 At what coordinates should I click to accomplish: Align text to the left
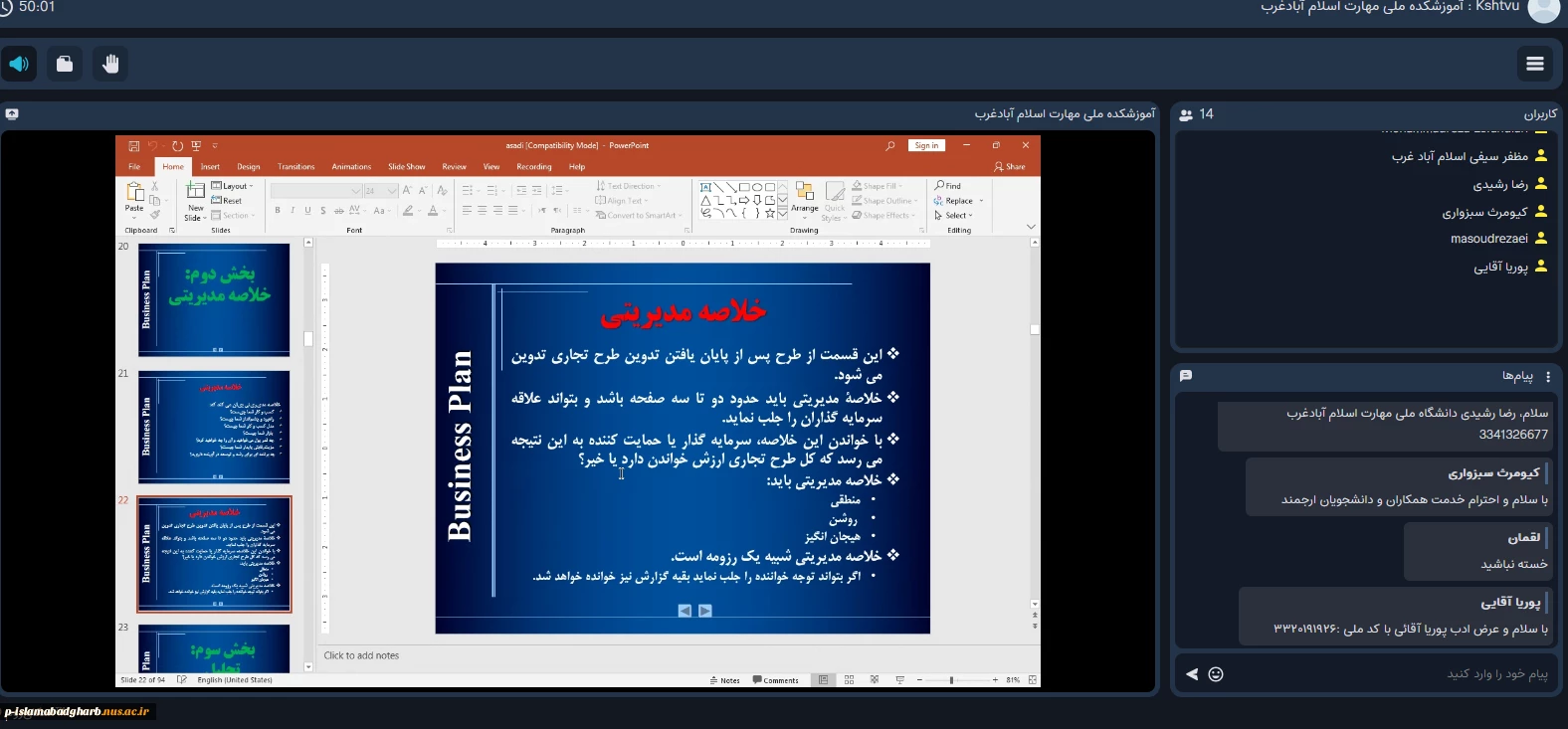click(x=467, y=211)
